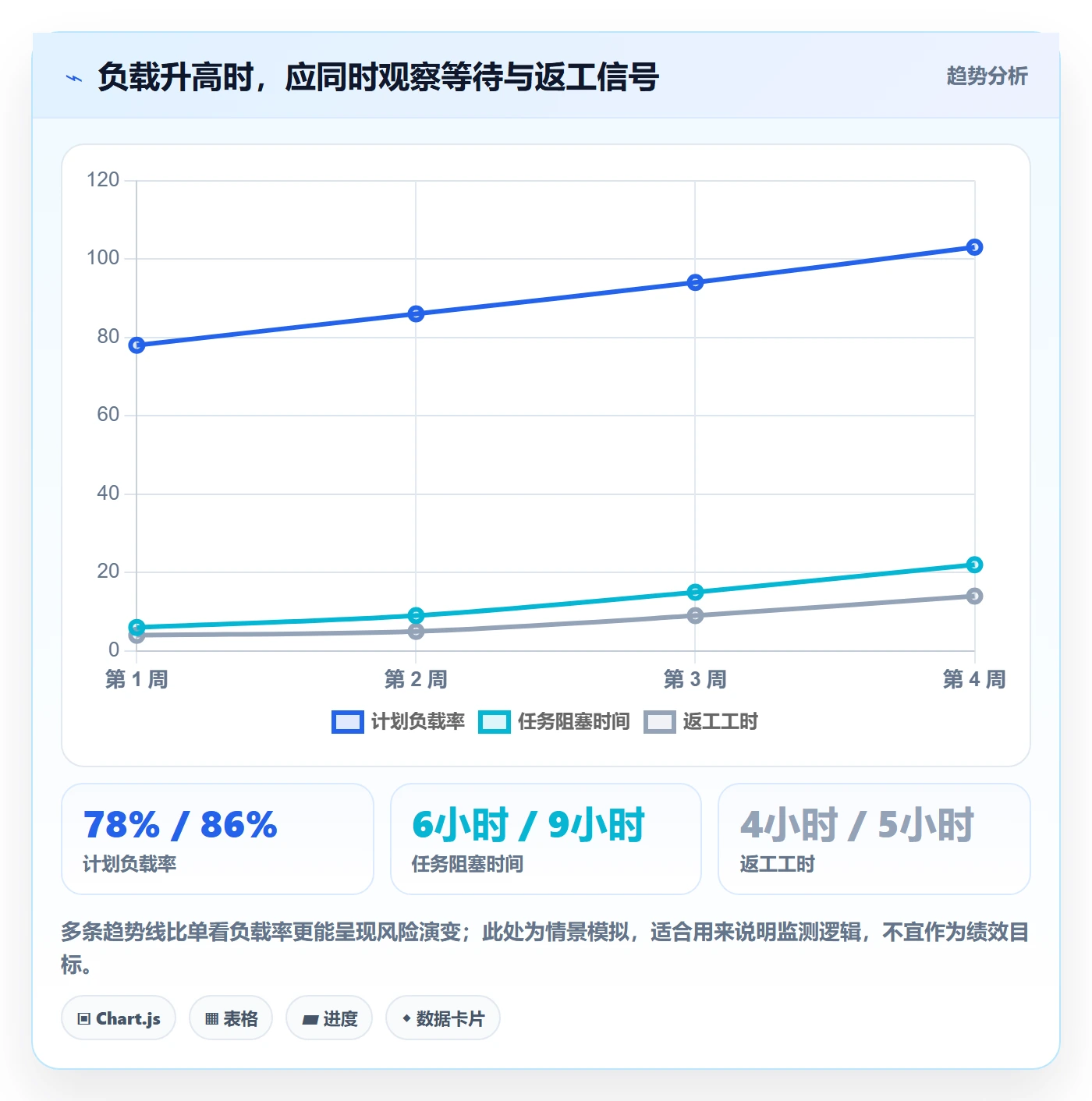Select the 第 2 周 point on the blue line

point(416,313)
